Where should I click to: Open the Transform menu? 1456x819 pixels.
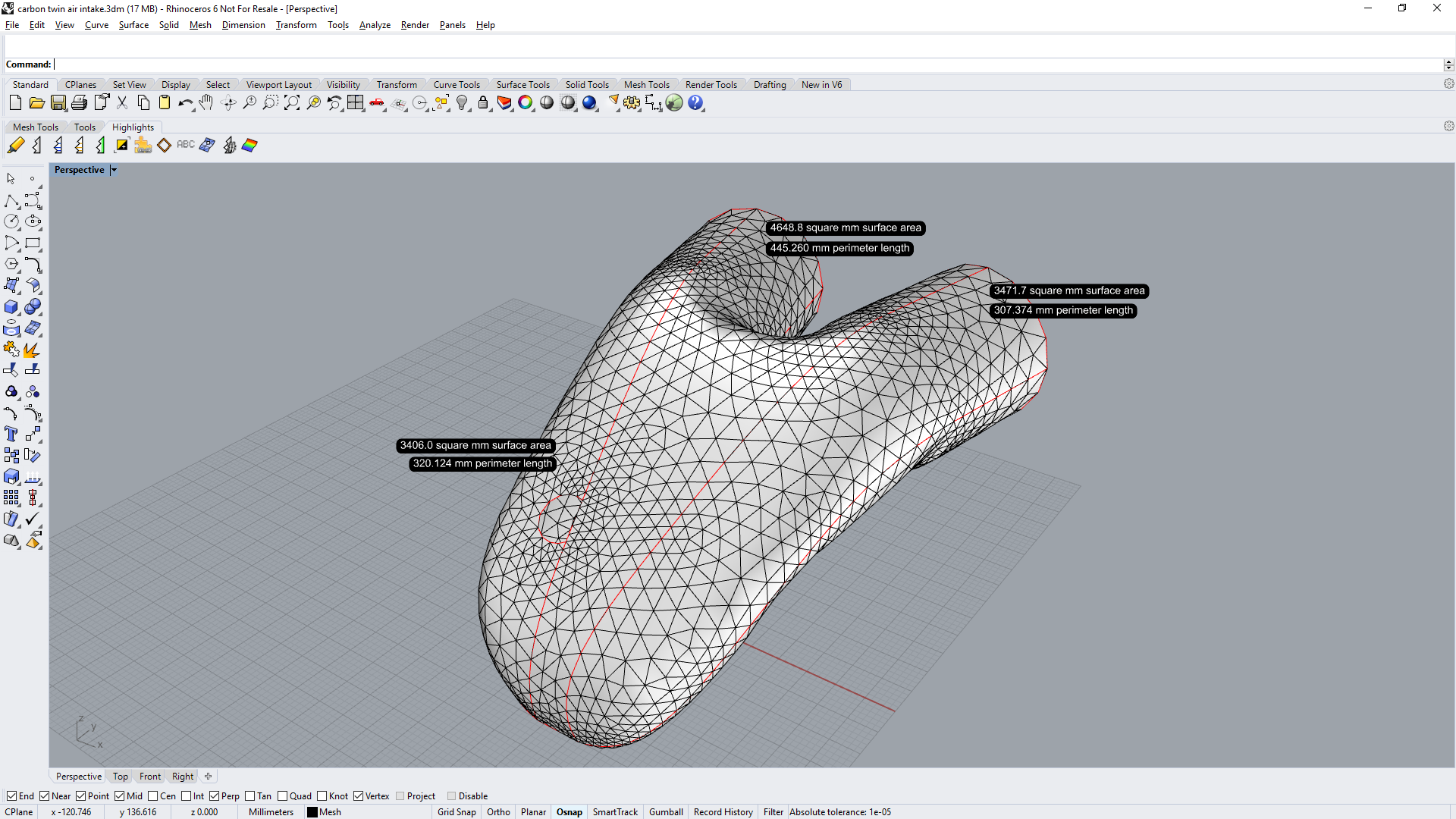pyautogui.click(x=296, y=25)
